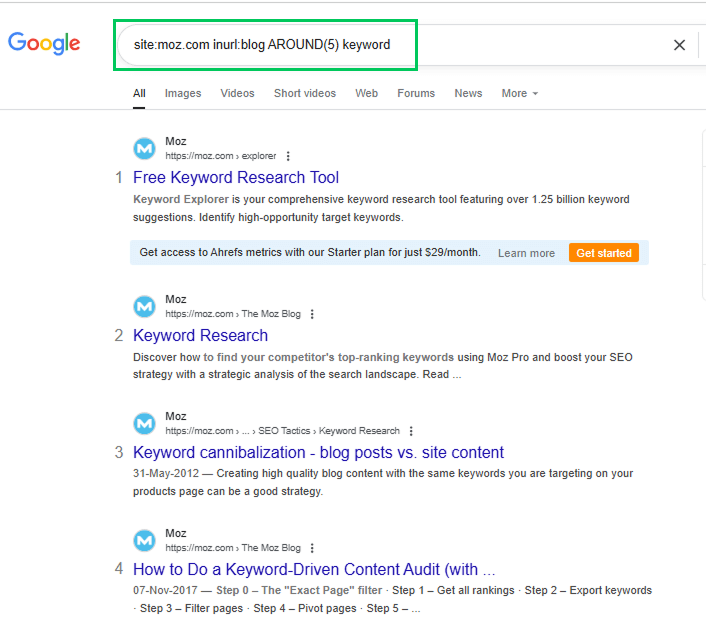Image resolution: width=706 pixels, height=637 pixels.
Task: Click the orange Get started button
Action: [604, 253]
